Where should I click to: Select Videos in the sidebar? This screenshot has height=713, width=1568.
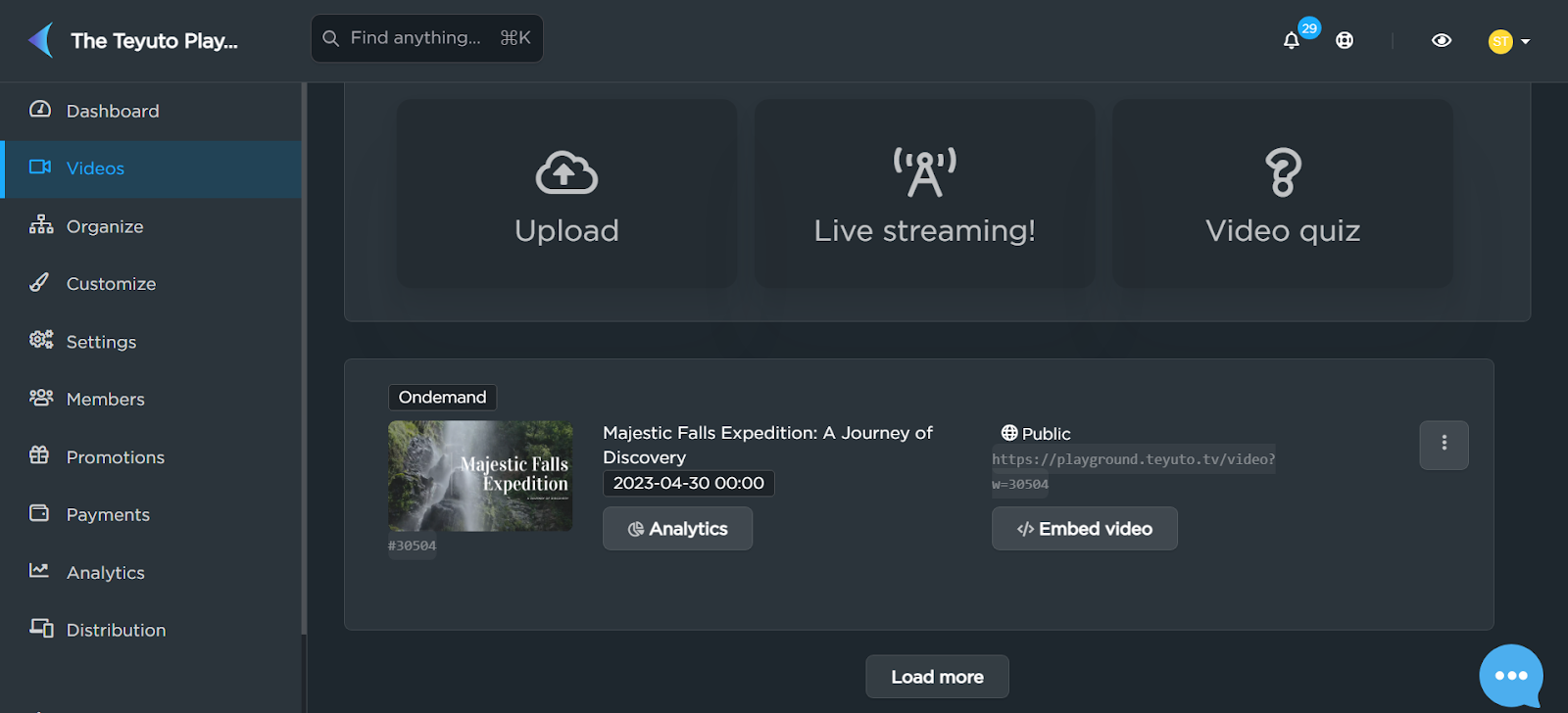151,168
